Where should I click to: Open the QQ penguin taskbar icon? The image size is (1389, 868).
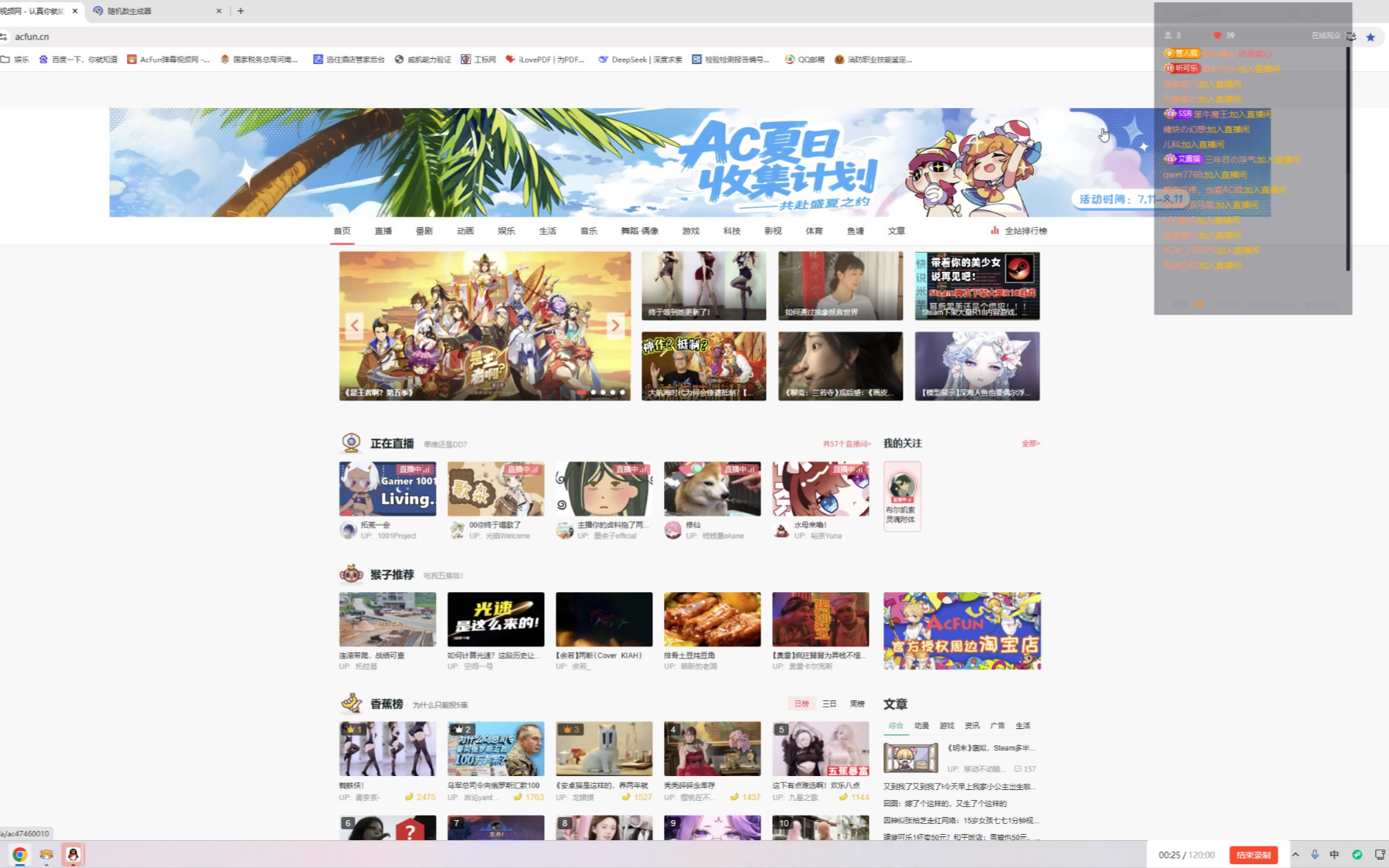coord(73,854)
